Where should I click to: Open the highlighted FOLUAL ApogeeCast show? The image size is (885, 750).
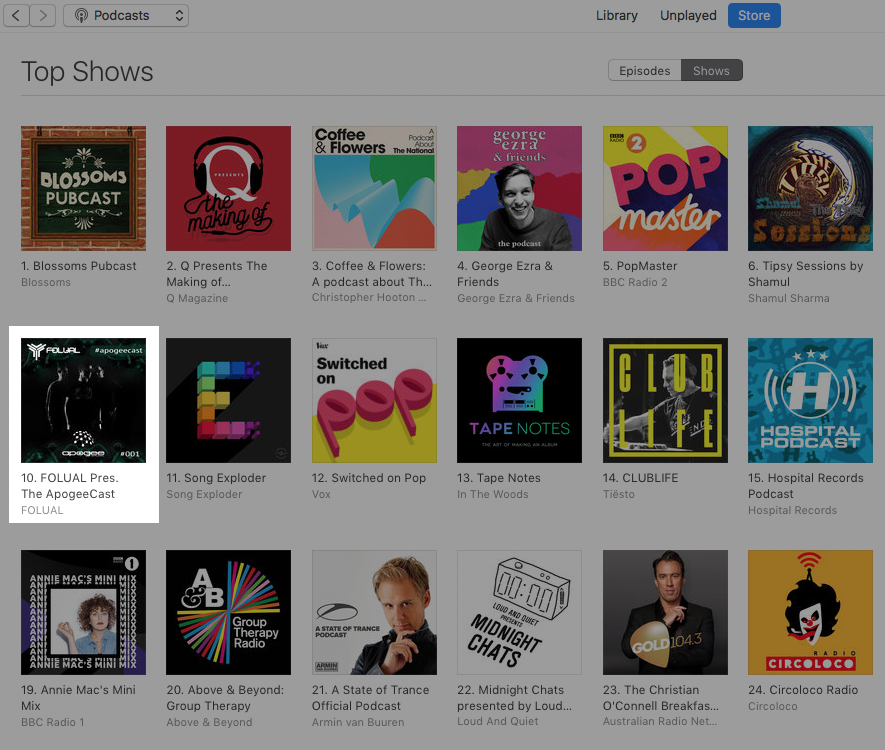tap(83, 400)
